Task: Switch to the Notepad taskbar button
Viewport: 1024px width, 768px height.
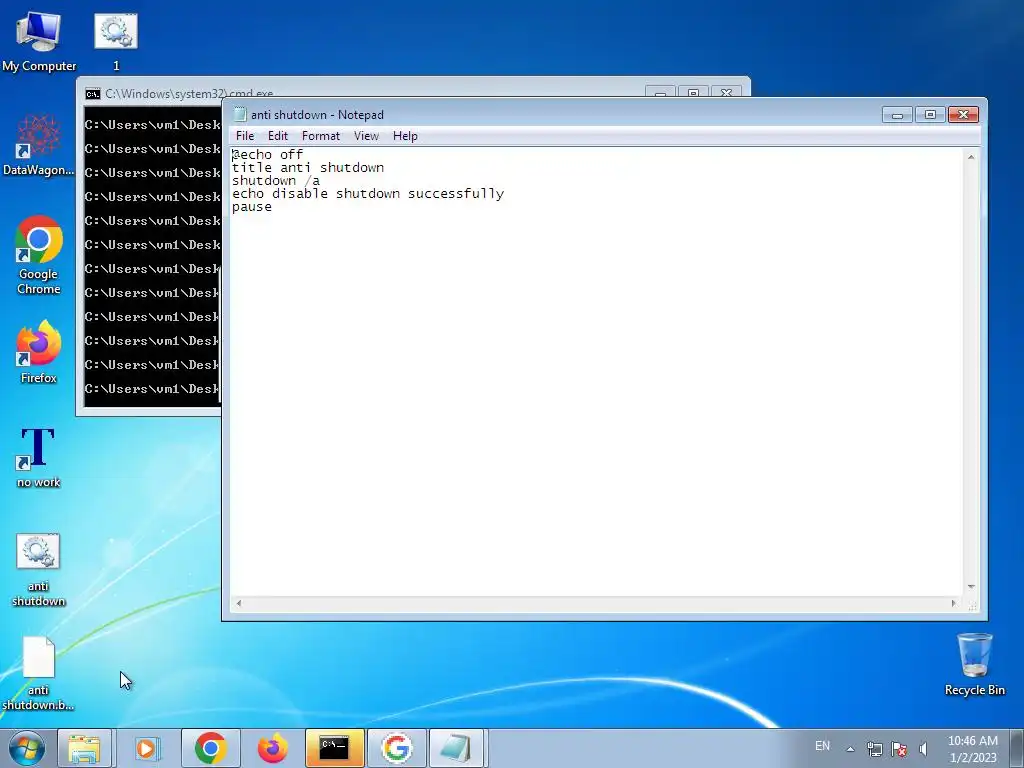Action: (456, 748)
